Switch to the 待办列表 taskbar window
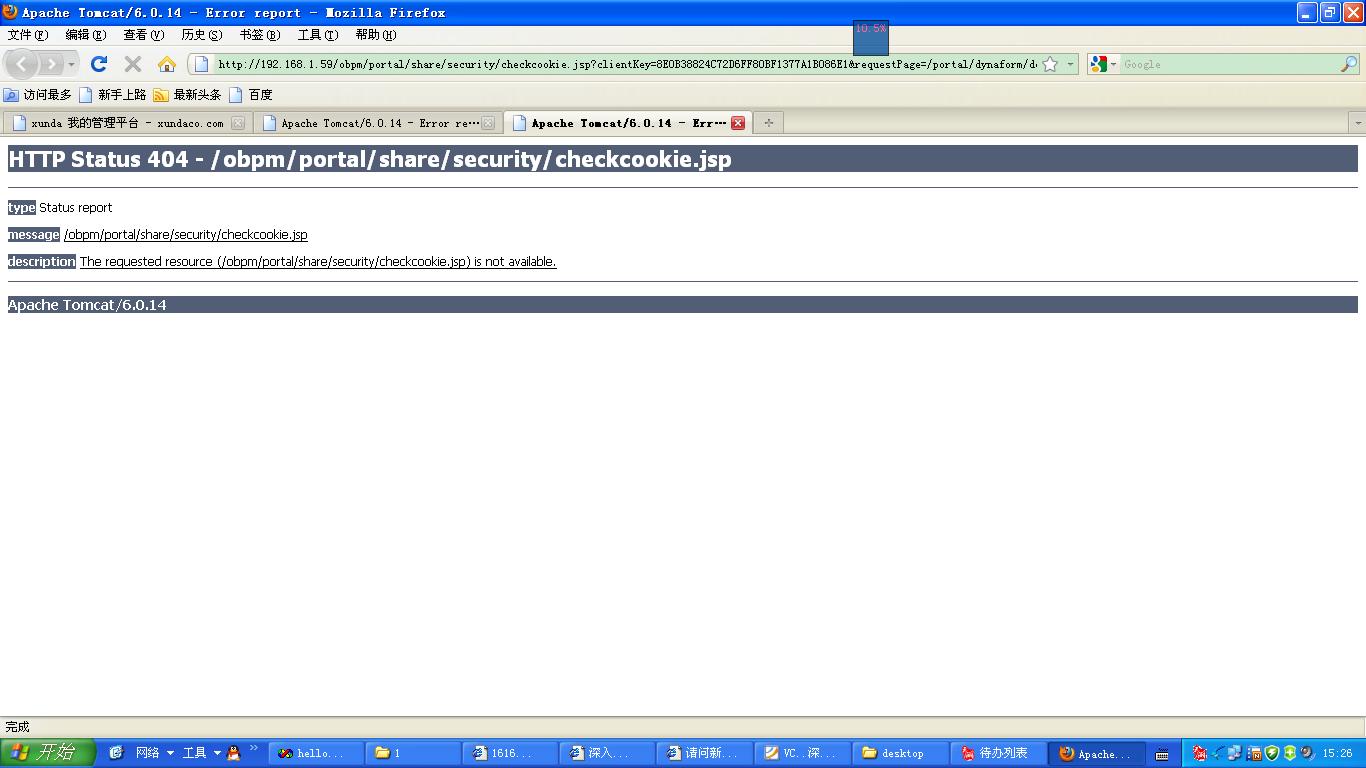 (x=996, y=753)
